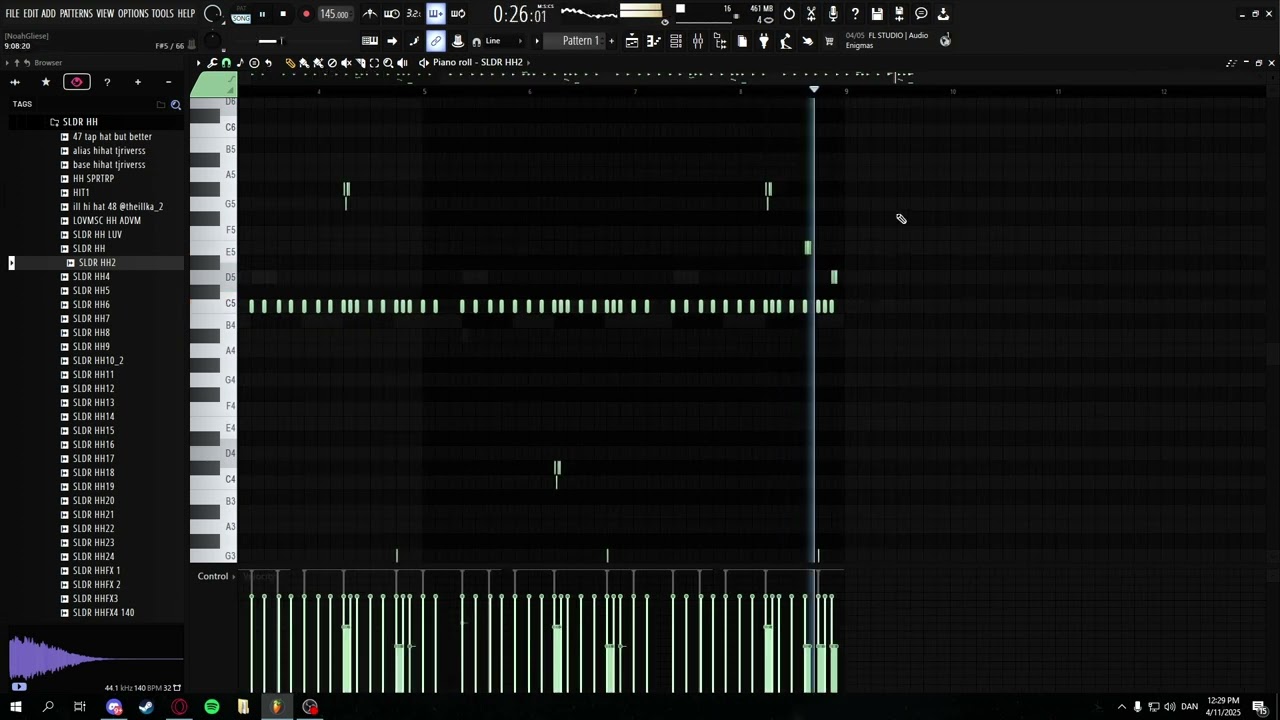Toggle loop recording

(x=458, y=14)
